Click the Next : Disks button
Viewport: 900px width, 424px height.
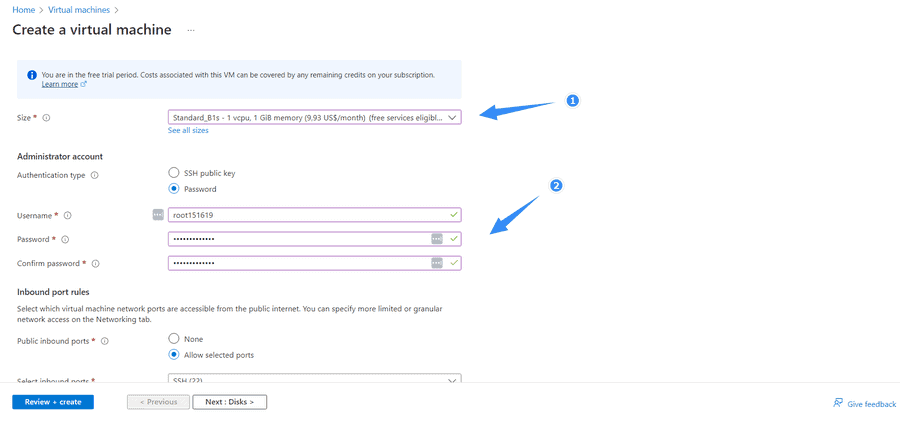point(230,402)
